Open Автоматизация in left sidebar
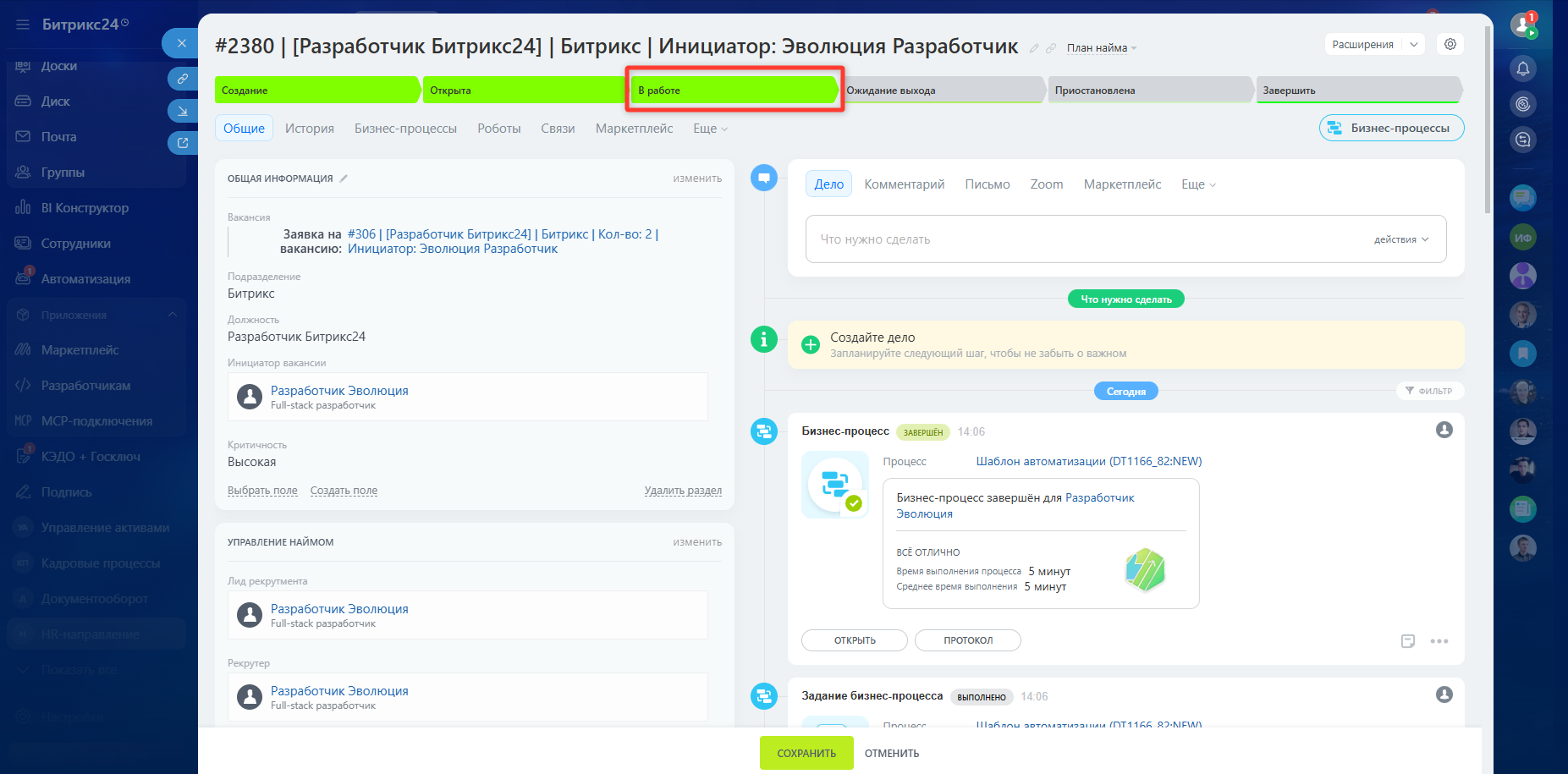The height and width of the screenshot is (774, 1568). pos(85,279)
